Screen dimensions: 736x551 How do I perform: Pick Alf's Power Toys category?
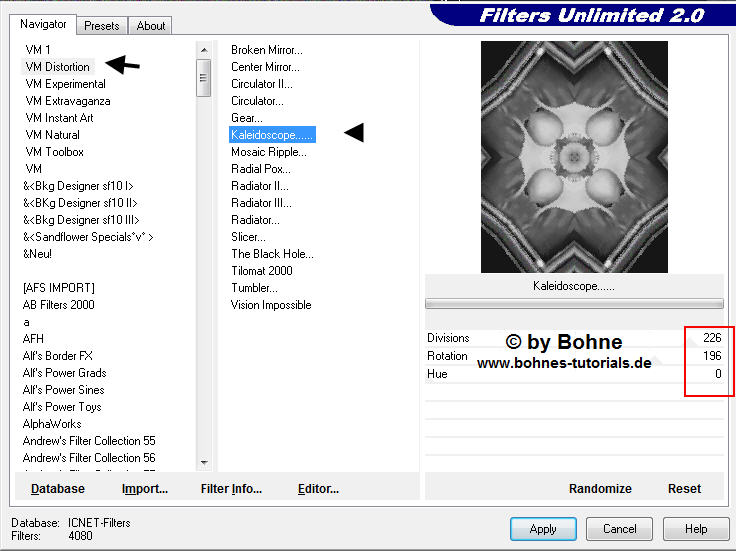[62, 407]
